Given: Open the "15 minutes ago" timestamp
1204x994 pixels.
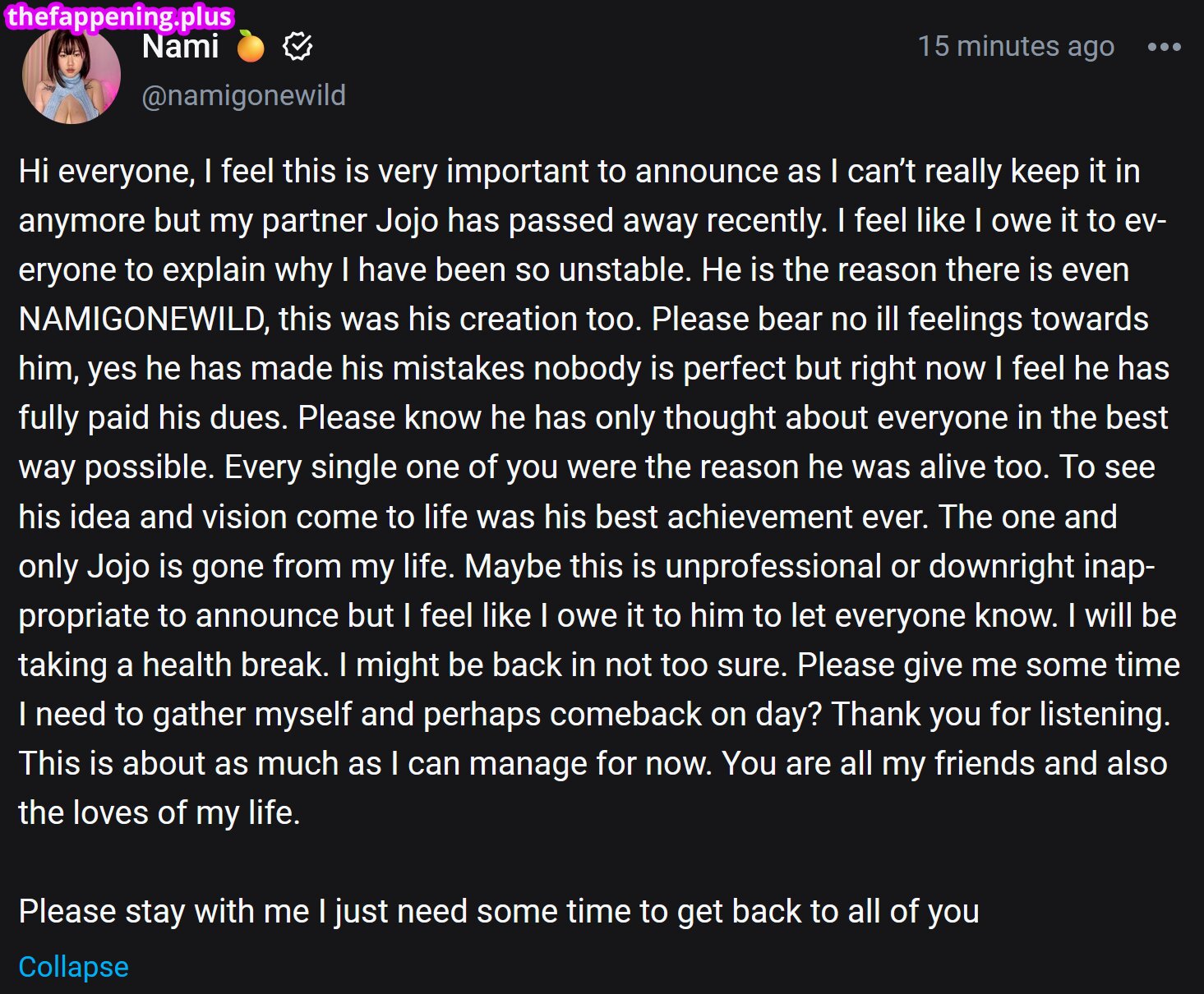Looking at the screenshot, I should (x=1016, y=47).
